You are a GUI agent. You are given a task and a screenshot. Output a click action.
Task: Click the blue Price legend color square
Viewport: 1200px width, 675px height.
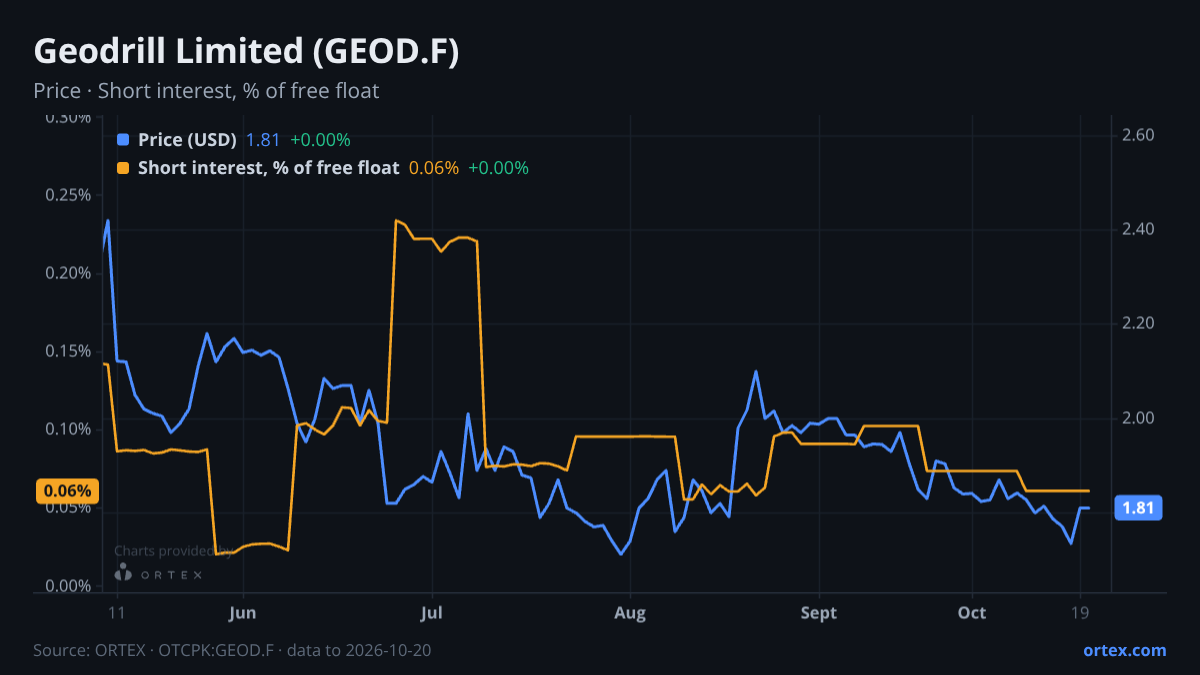tap(123, 140)
